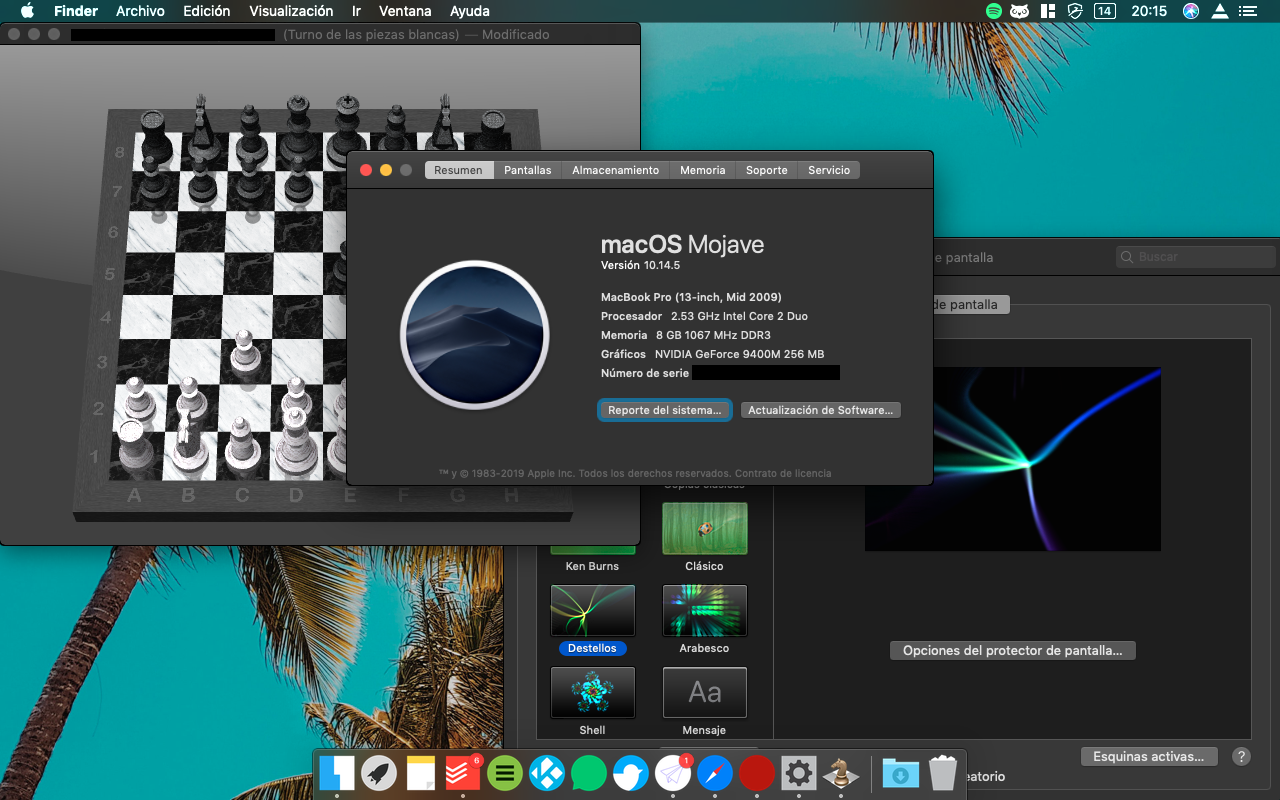This screenshot has height=800, width=1280.
Task: Click the Spotify menu bar icon
Action: 993,11
